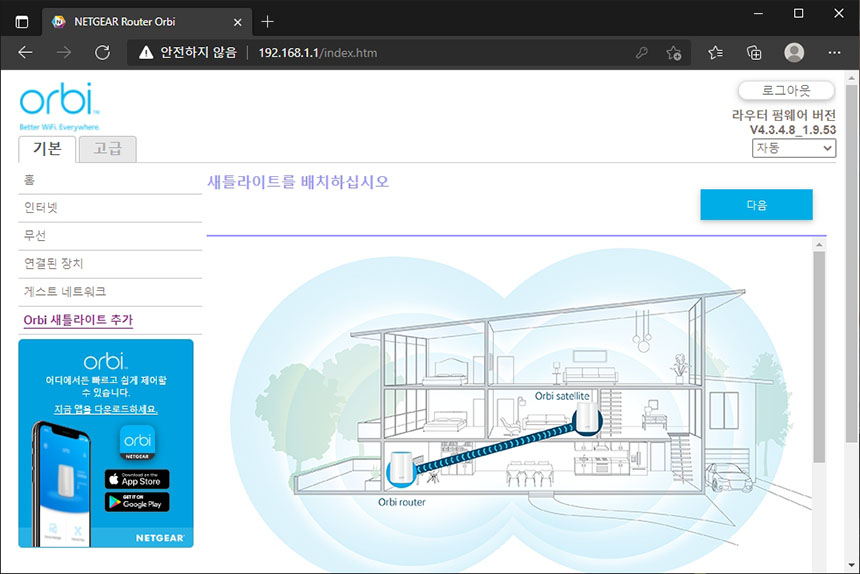Open the 인터넷 menu item
Image resolution: width=860 pixels, height=574 pixels.
110,208
